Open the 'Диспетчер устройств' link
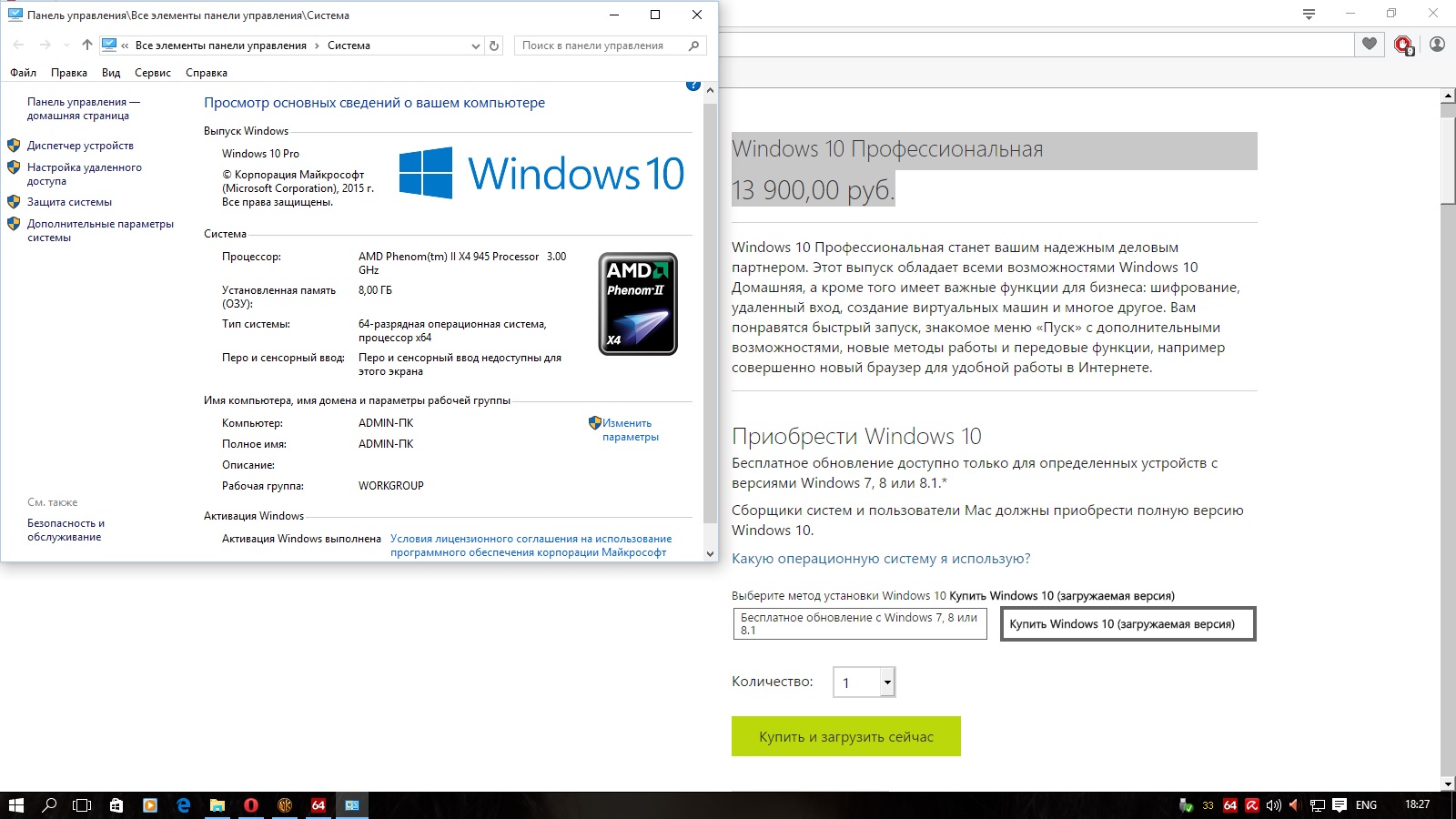Screen dimensions: 1456x819 click(x=80, y=146)
